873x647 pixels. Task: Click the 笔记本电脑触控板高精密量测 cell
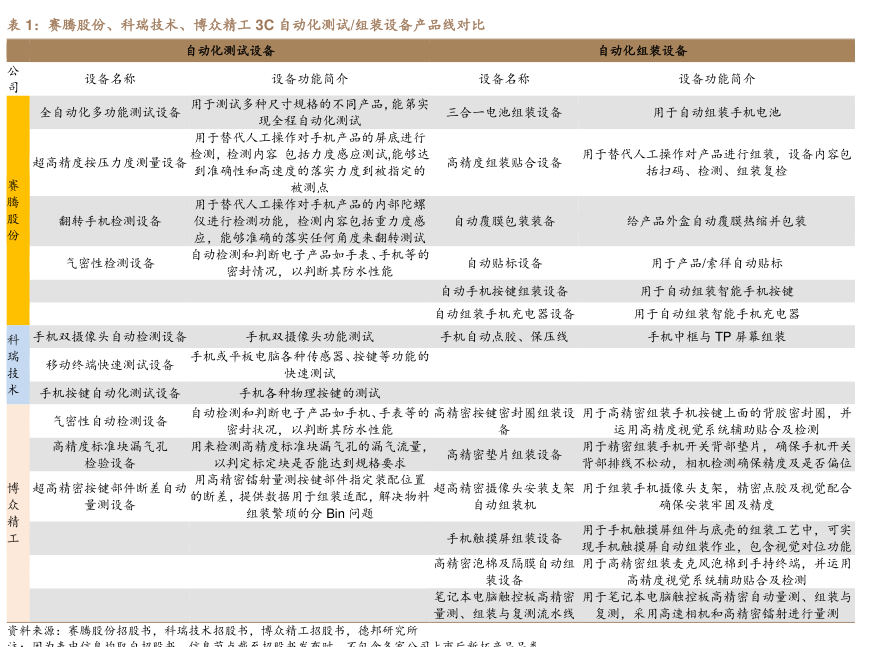tap(504, 605)
